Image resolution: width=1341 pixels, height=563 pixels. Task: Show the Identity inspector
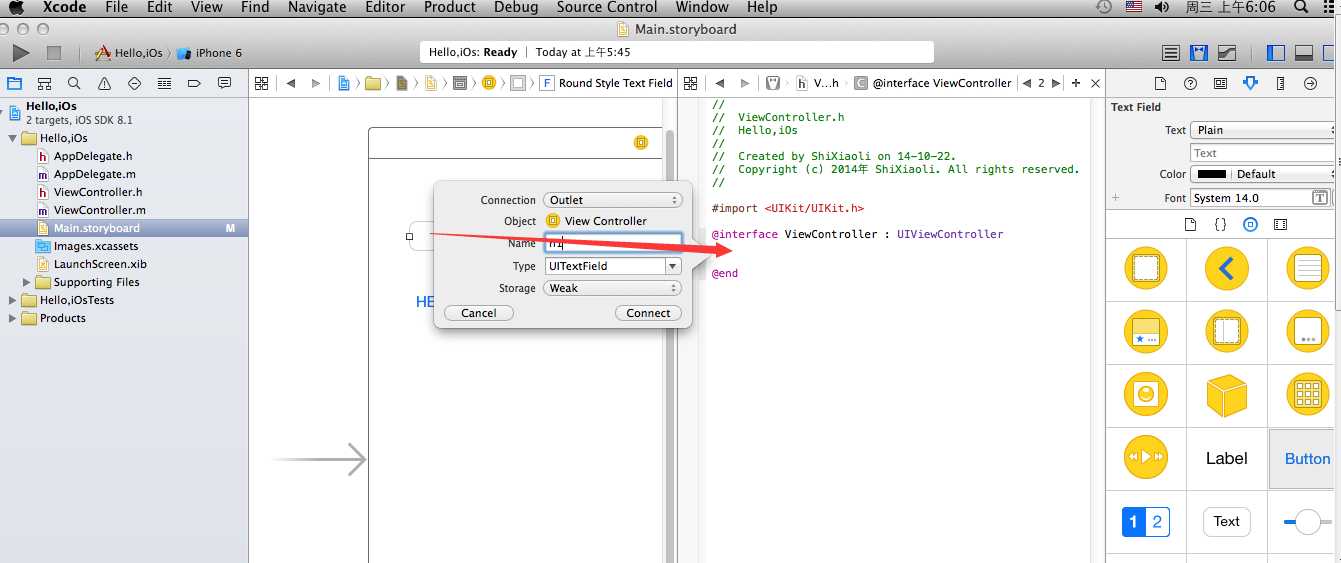(x=1220, y=83)
